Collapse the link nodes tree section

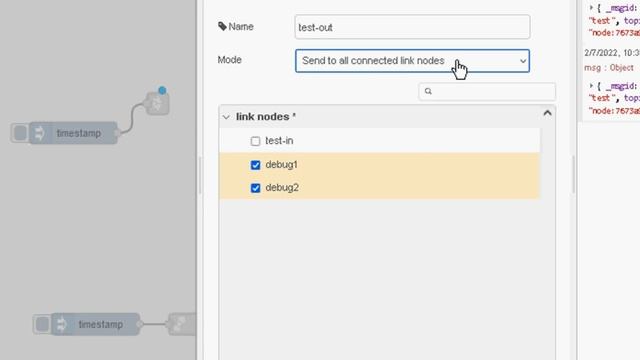pyautogui.click(x=226, y=117)
